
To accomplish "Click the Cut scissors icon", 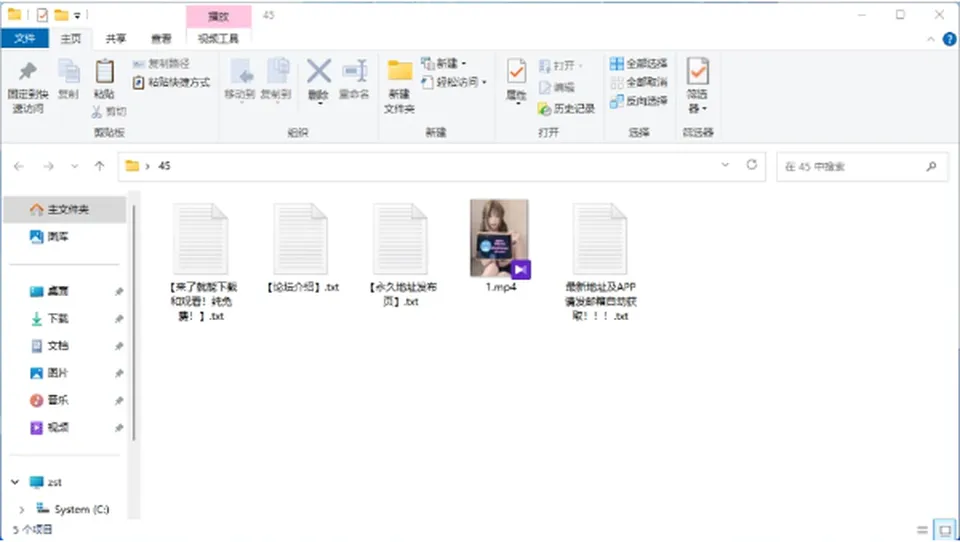I will click(x=97, y=111).
